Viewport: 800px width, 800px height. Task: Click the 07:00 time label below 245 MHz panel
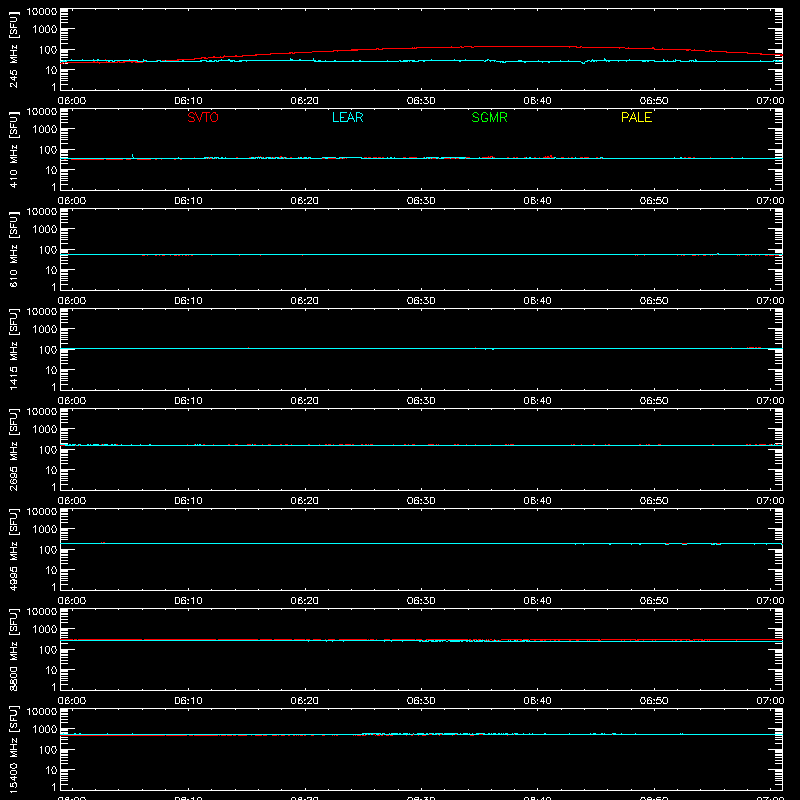click(x=770, y=101)
